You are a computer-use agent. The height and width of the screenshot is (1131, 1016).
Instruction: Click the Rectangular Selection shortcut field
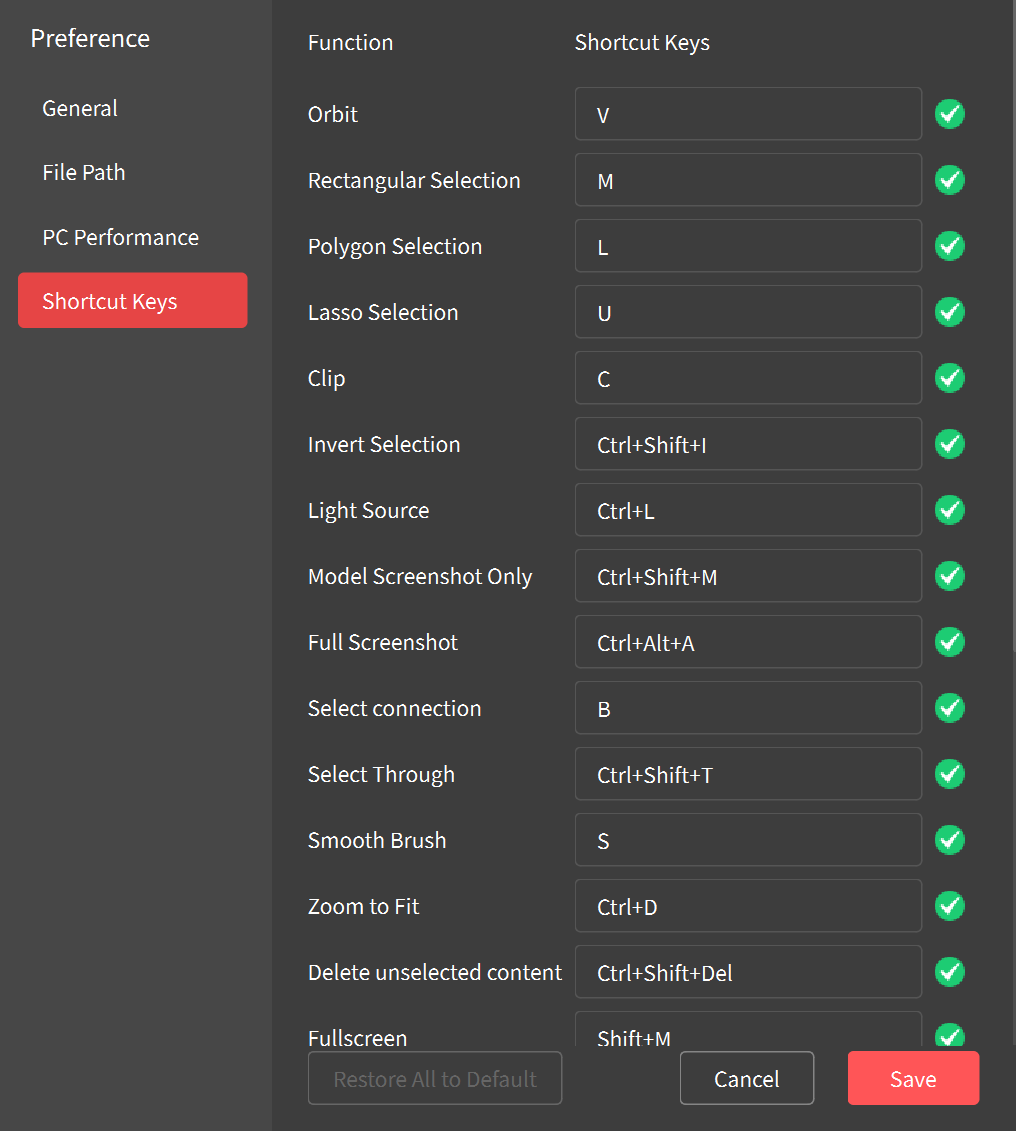[x=748, y=180]
